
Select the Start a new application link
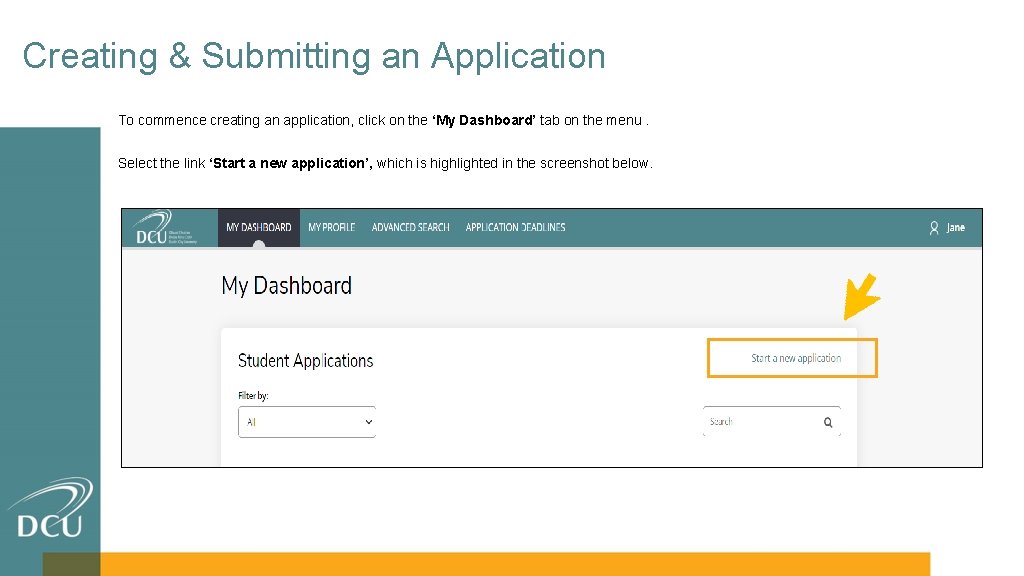tap(796, 358)
